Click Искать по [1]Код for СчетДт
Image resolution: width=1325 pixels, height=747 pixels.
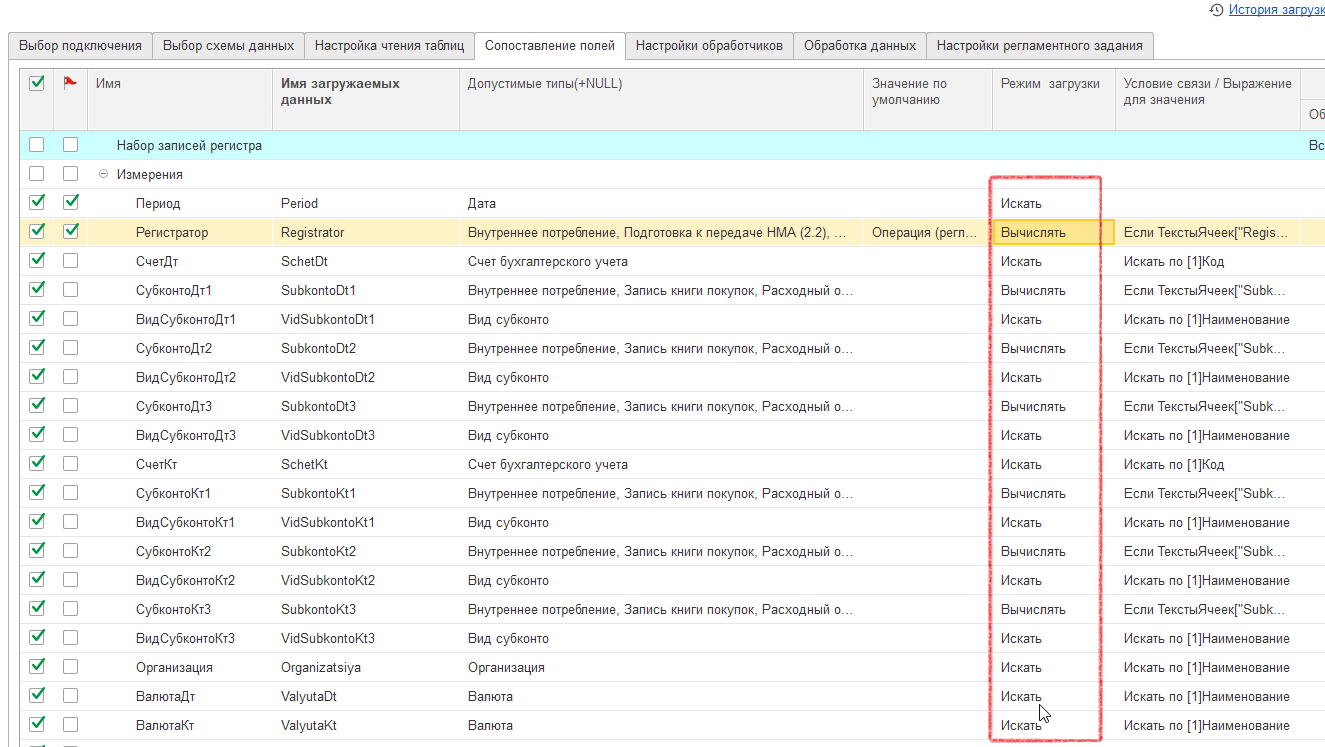[x=1207, y=261]
